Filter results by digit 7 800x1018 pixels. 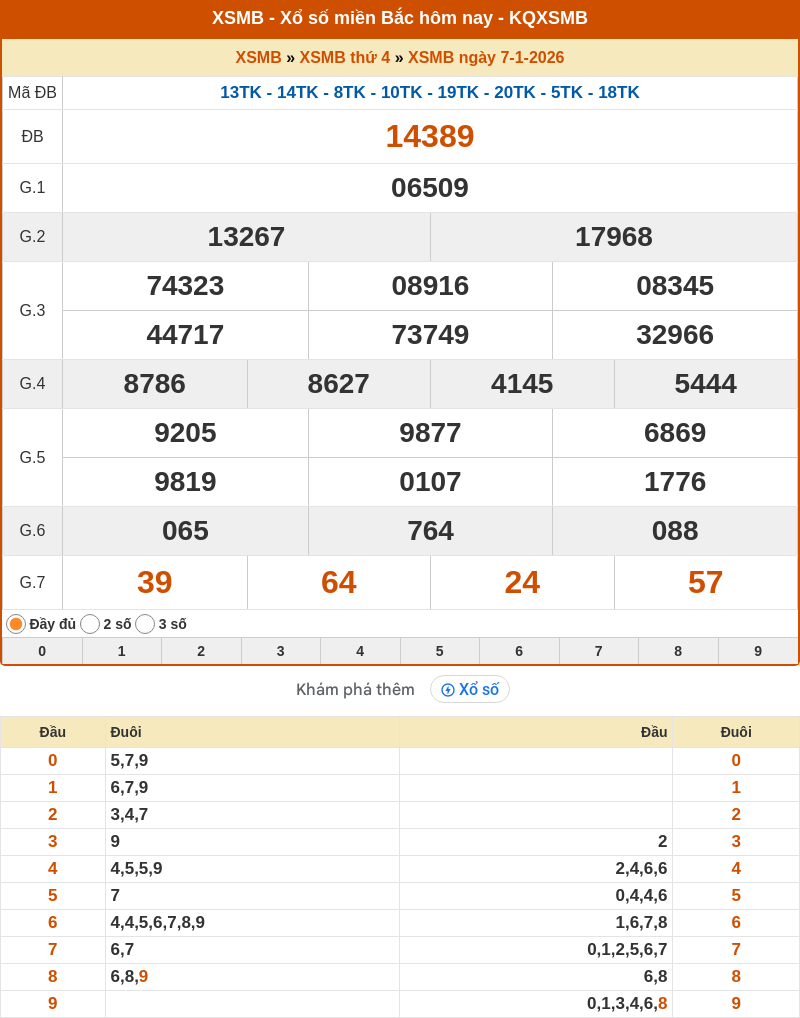[x=599, y=651]
